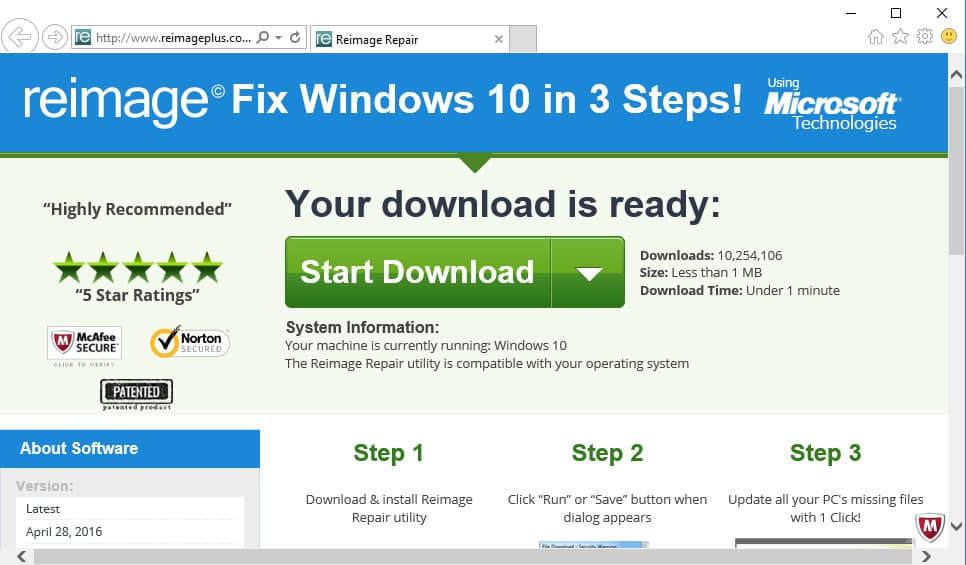Click the horizontal scrollbar right arrow
Image resolution: width=966 pixels, height=565 pixels.
926,556
